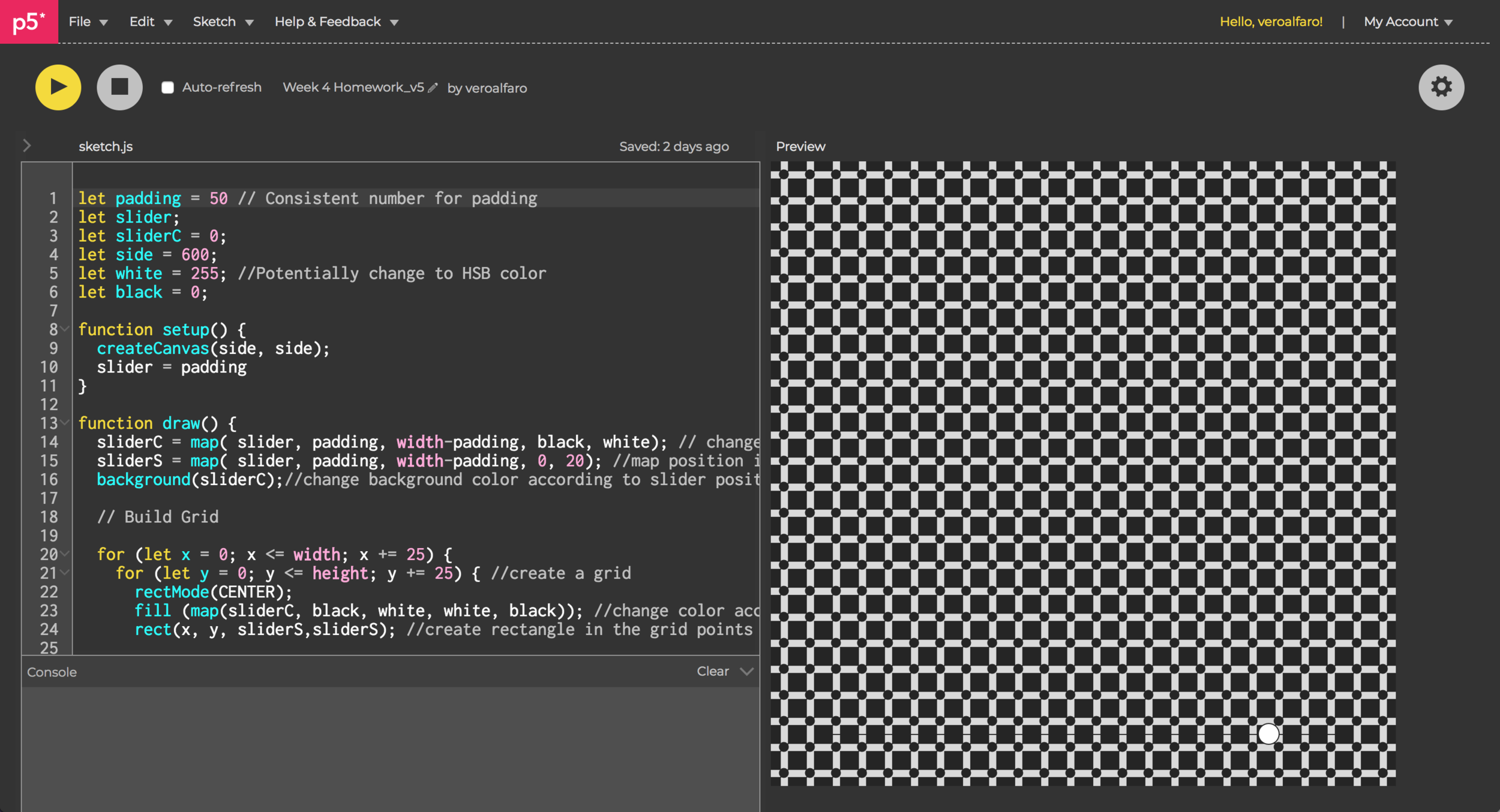Expand the file sidebar arrow
The width and height of the screenshot is (1500, 812).
[26, 146]
